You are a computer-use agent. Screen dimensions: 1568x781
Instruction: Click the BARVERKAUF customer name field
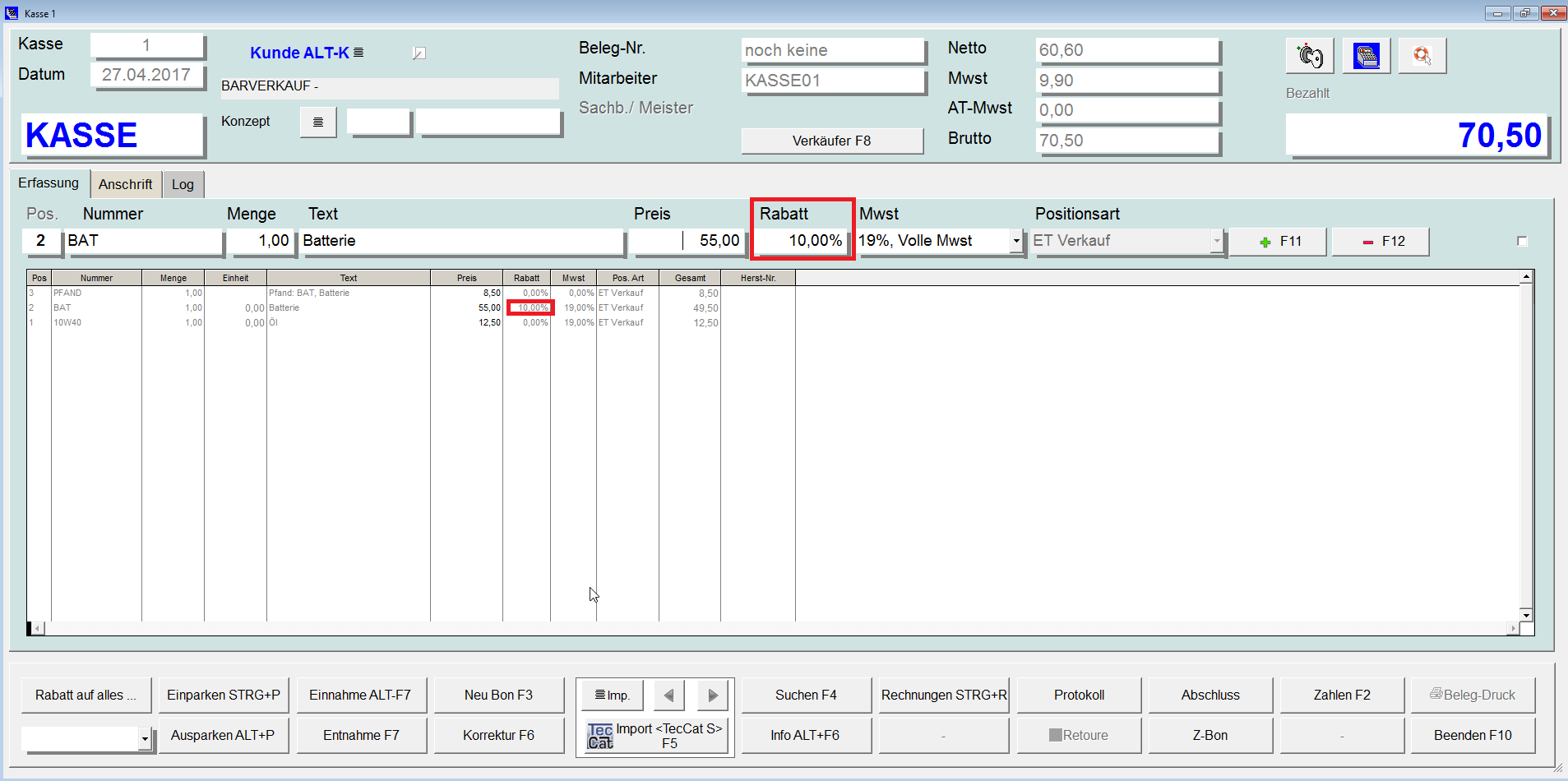click(x=390, y=86)
